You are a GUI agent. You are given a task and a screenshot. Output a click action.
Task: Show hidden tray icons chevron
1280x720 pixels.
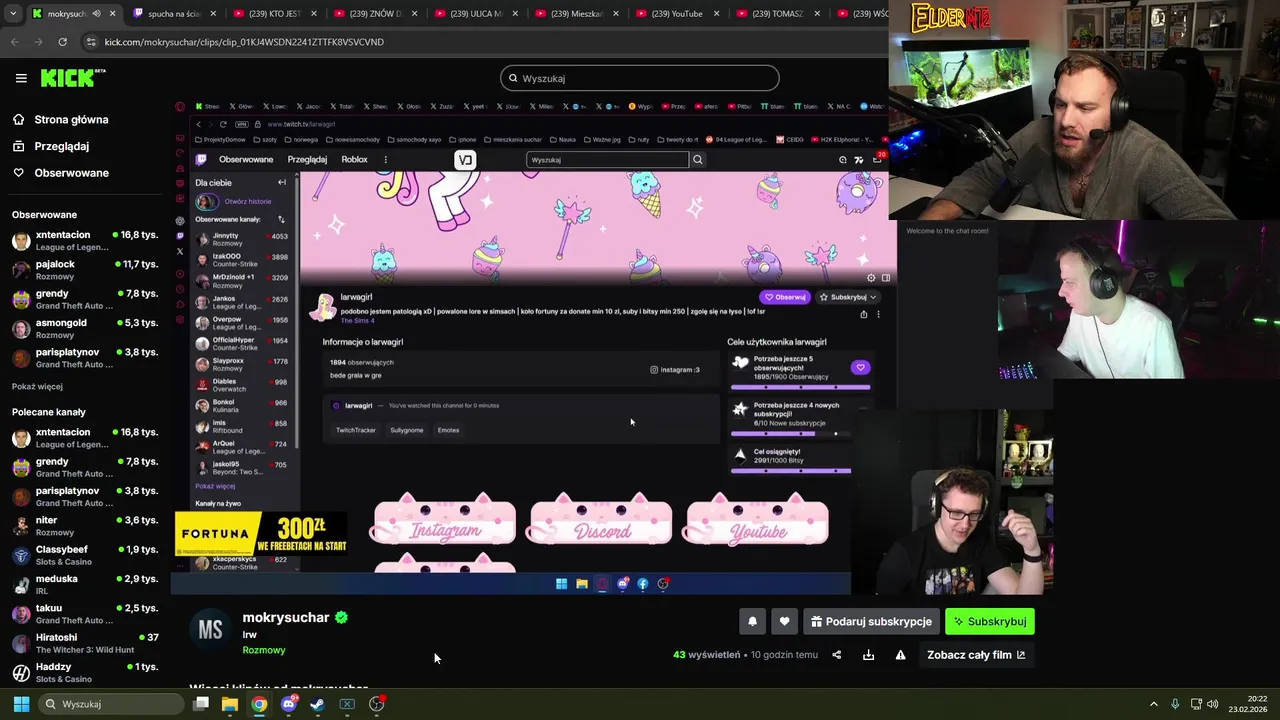coord(1153,704)
